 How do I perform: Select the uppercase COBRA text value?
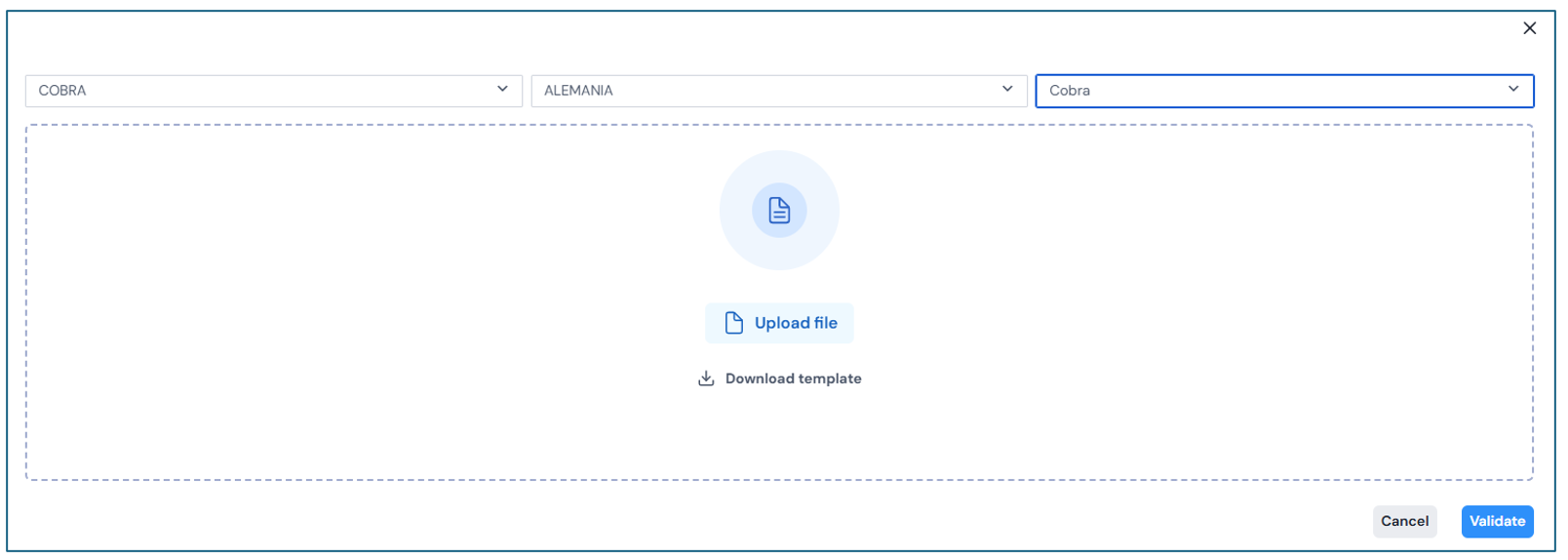coord(62,91)
